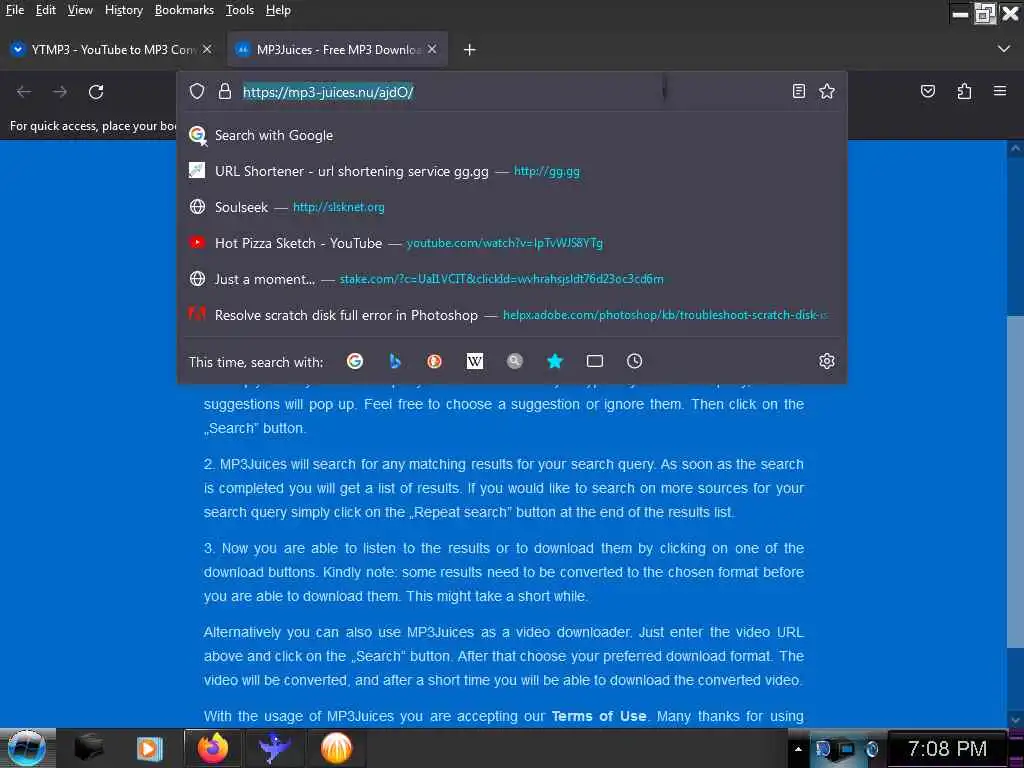1024x768 pixels.
Task: Open the Help menu
Action: [x=278, y=10]
